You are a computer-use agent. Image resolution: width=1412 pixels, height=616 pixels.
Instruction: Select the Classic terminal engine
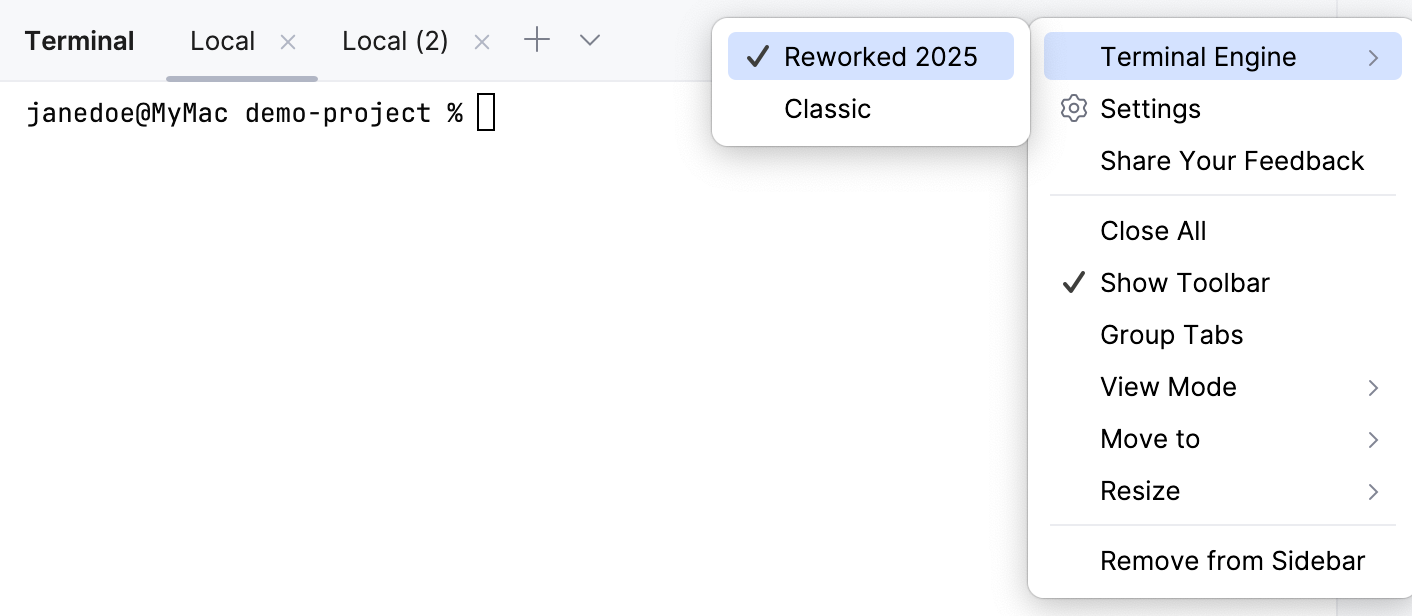point(827,109)
